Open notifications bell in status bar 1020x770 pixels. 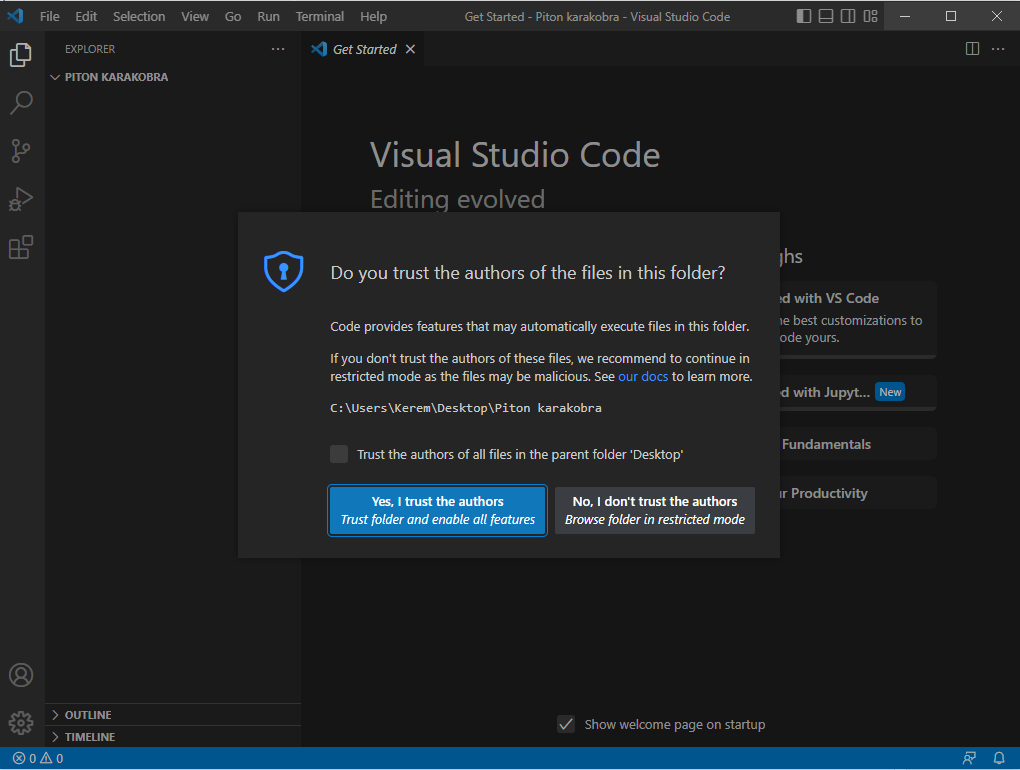[999, 758]
